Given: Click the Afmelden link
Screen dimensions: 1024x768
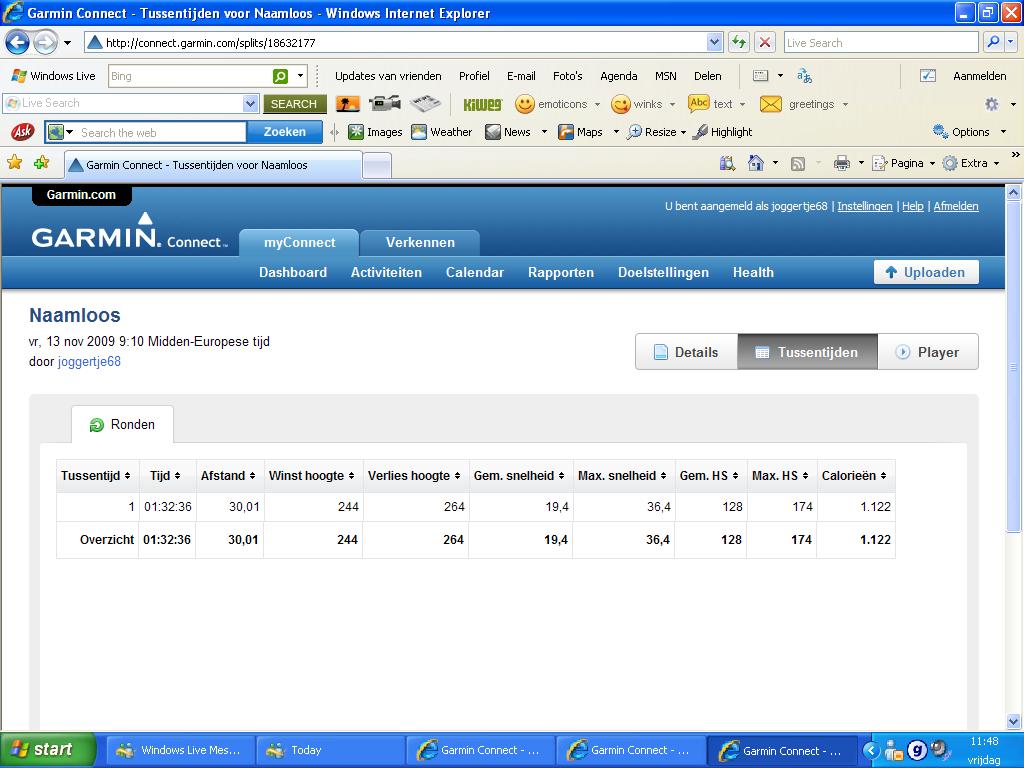Looking at the screenshot, I should [x=955, y=206].
